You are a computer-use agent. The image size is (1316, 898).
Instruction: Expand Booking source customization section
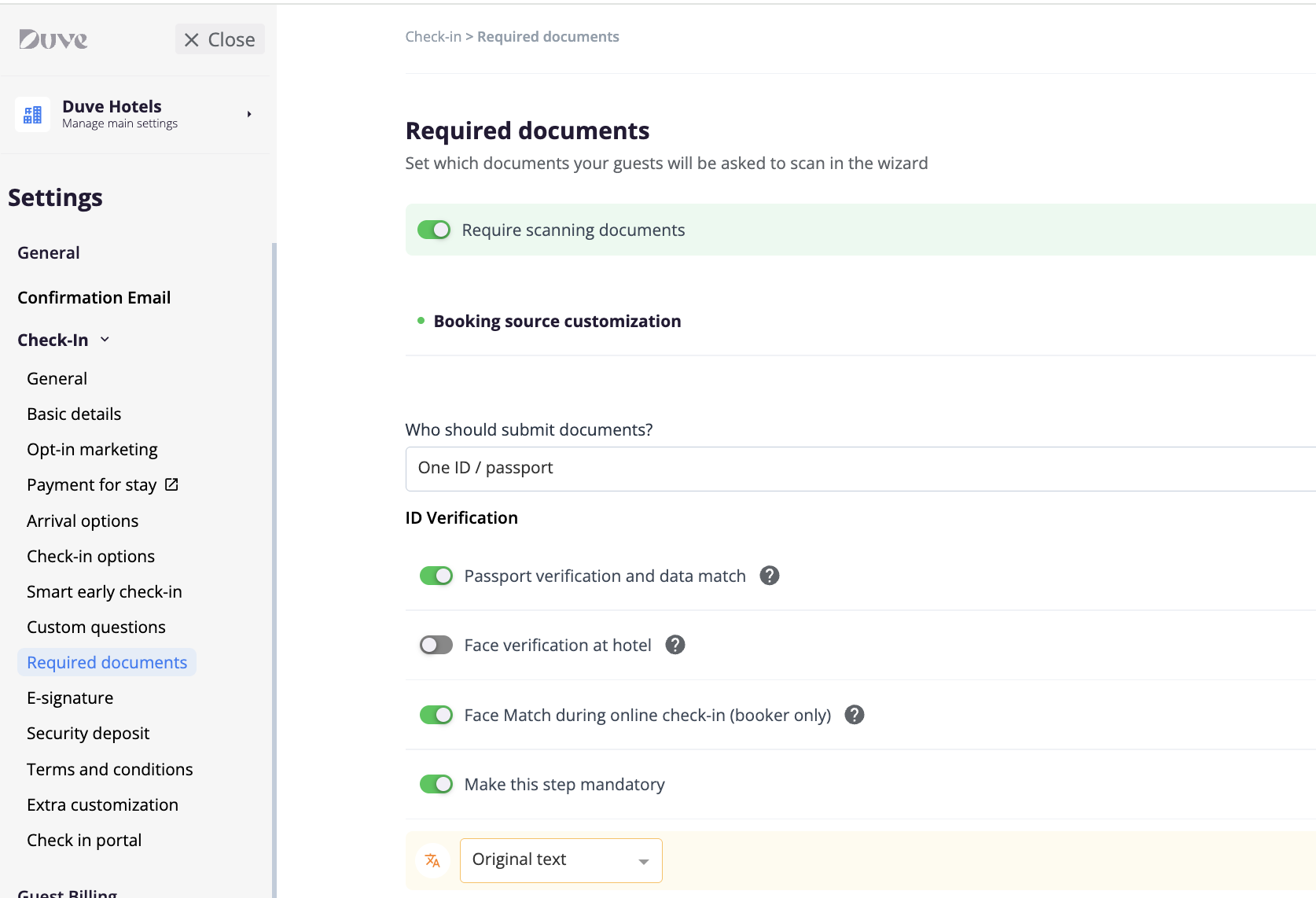pos(557,322)
